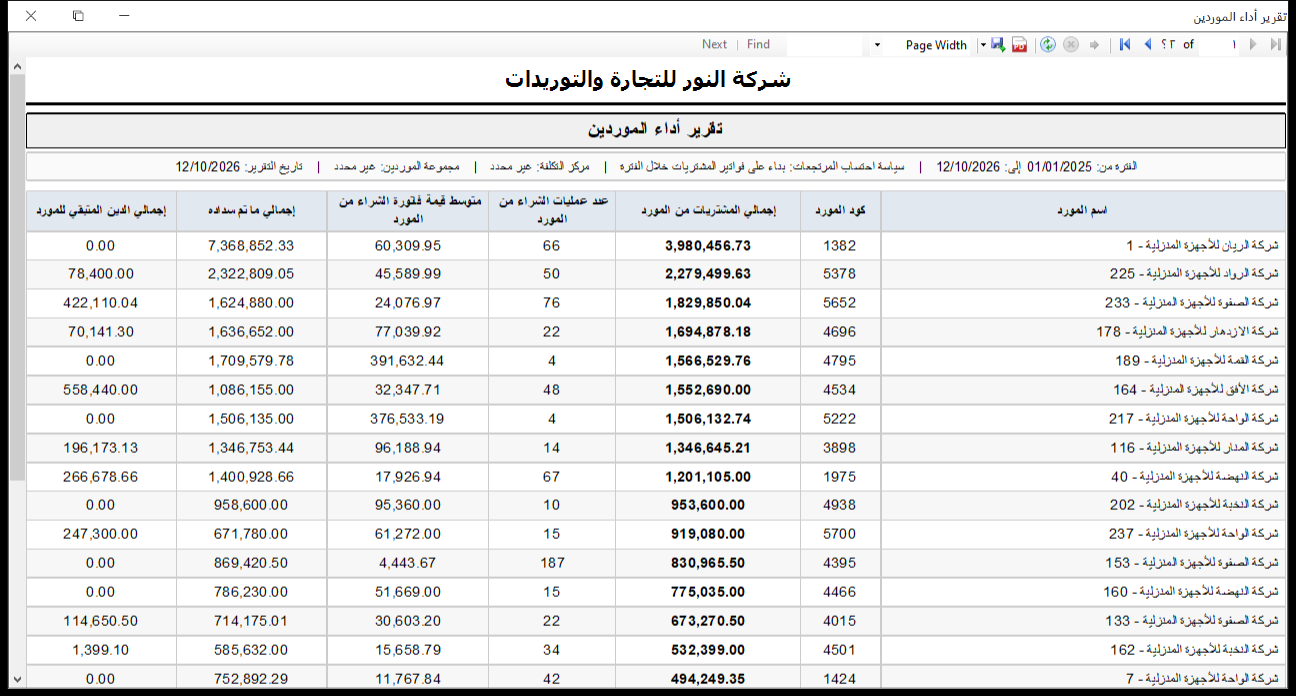Screen dimensions: 1296x696
Task: Click total purchases value 494,249.35
Action: click(x=708, y=678)
